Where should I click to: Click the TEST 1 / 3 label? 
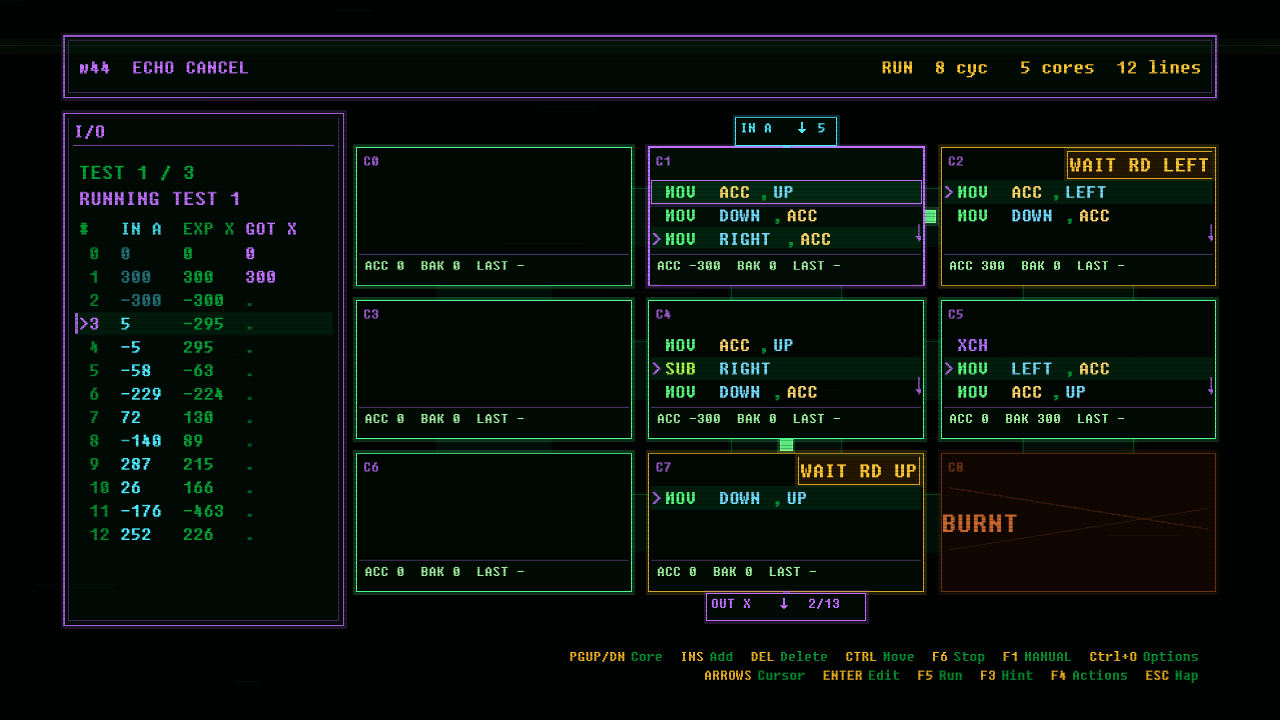point(137,173)
